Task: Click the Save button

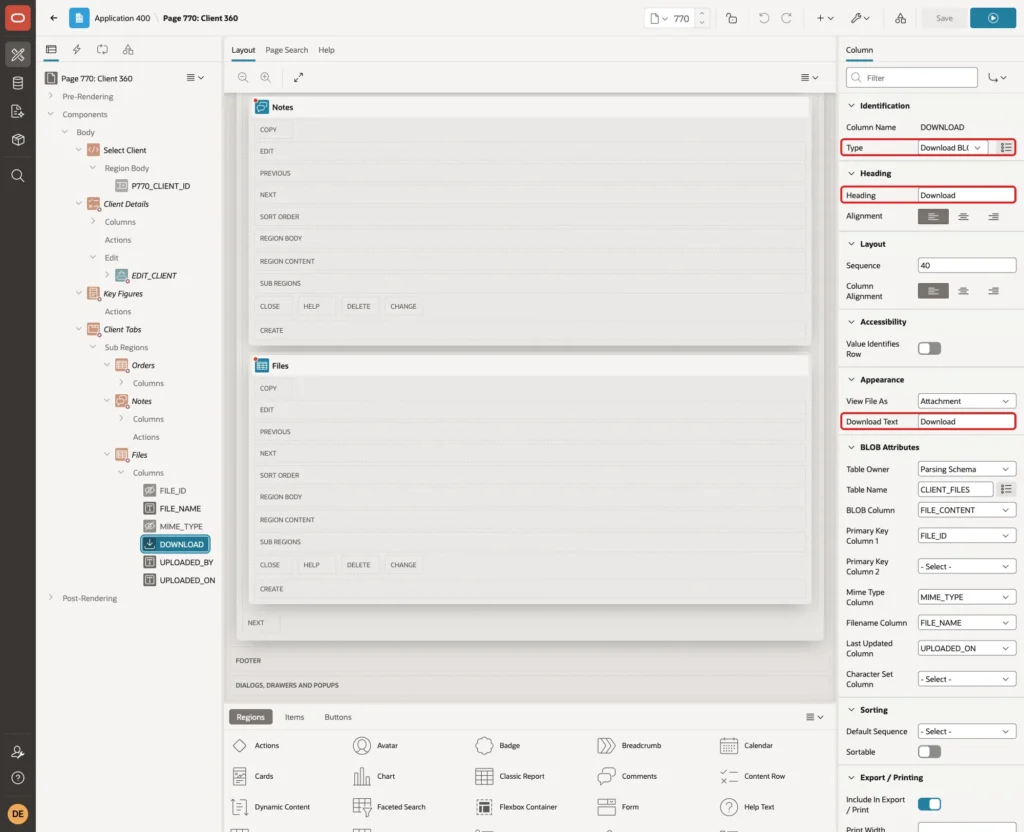Action: tap(944, 18)
